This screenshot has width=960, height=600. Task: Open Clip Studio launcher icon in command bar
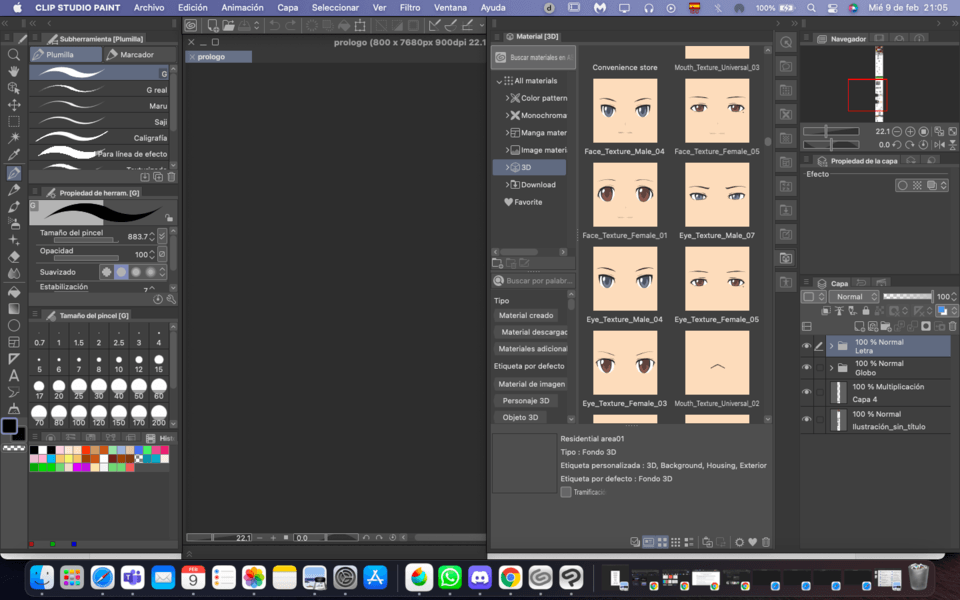coord(191,25)
